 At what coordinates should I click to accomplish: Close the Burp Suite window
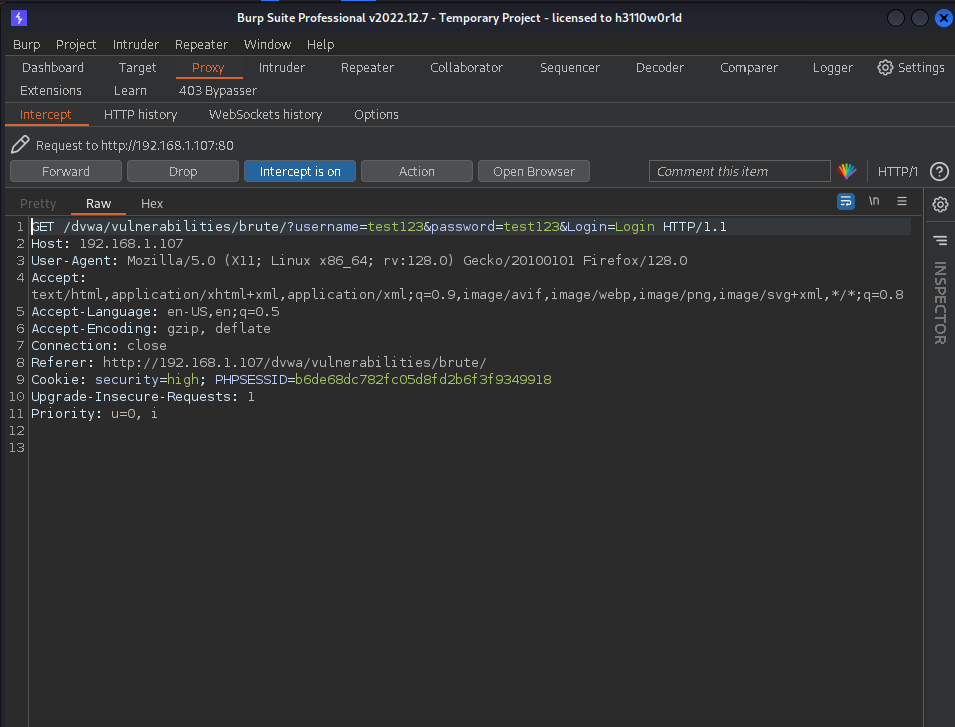point(943,18)
